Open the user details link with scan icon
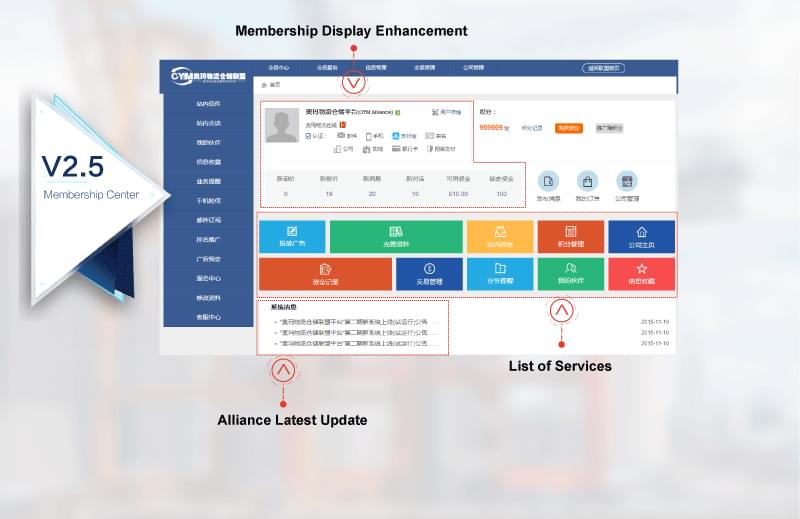 pyautogui.click(x=446, y=112)
